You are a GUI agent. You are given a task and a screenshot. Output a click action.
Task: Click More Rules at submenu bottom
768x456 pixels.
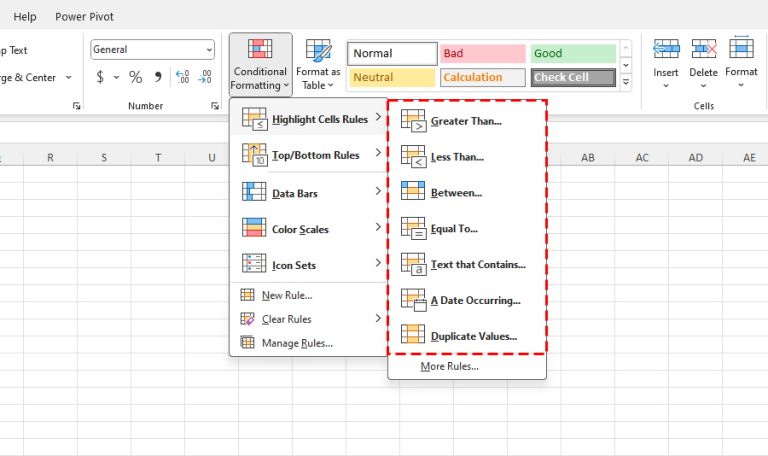pos(449,366)
